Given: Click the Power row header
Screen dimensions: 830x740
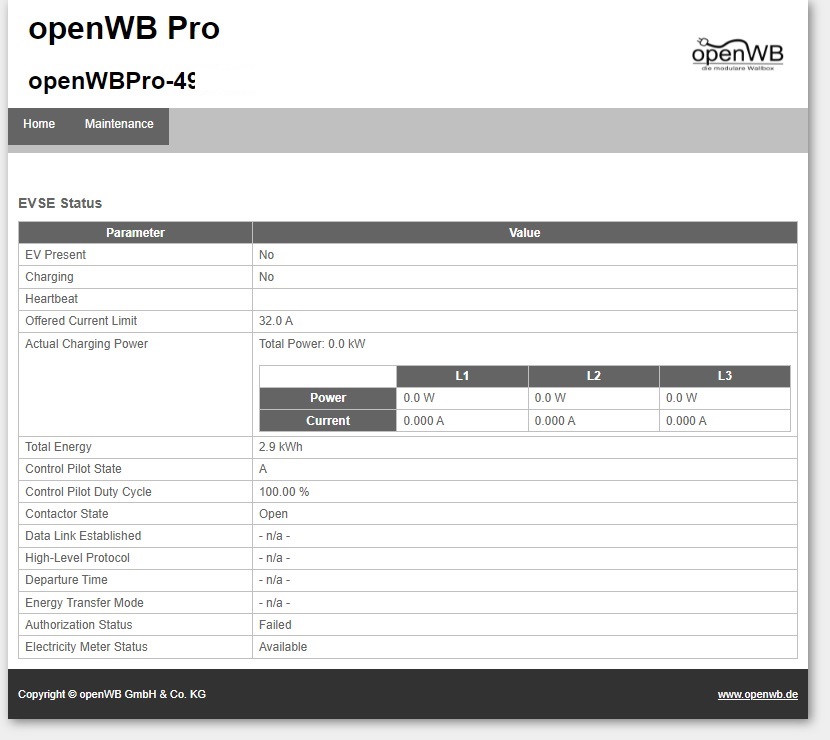Looking at the screenshot, I should 328,398.
